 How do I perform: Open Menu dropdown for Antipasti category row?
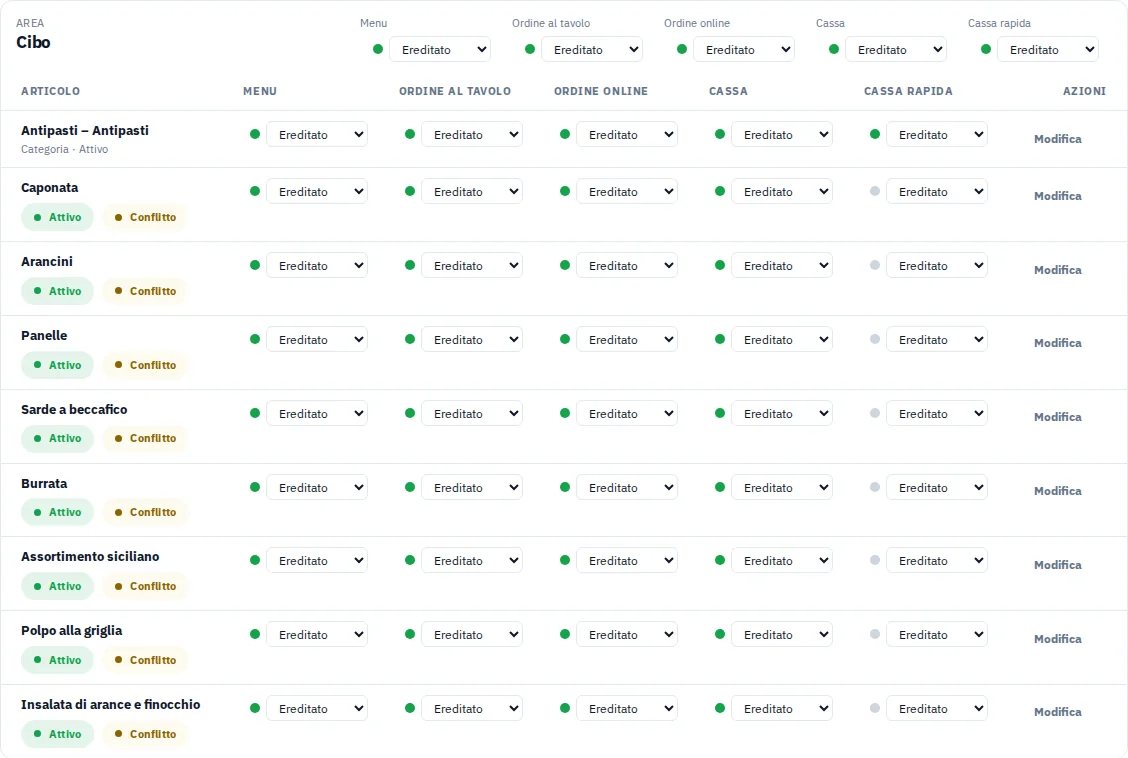click(317, 134)
